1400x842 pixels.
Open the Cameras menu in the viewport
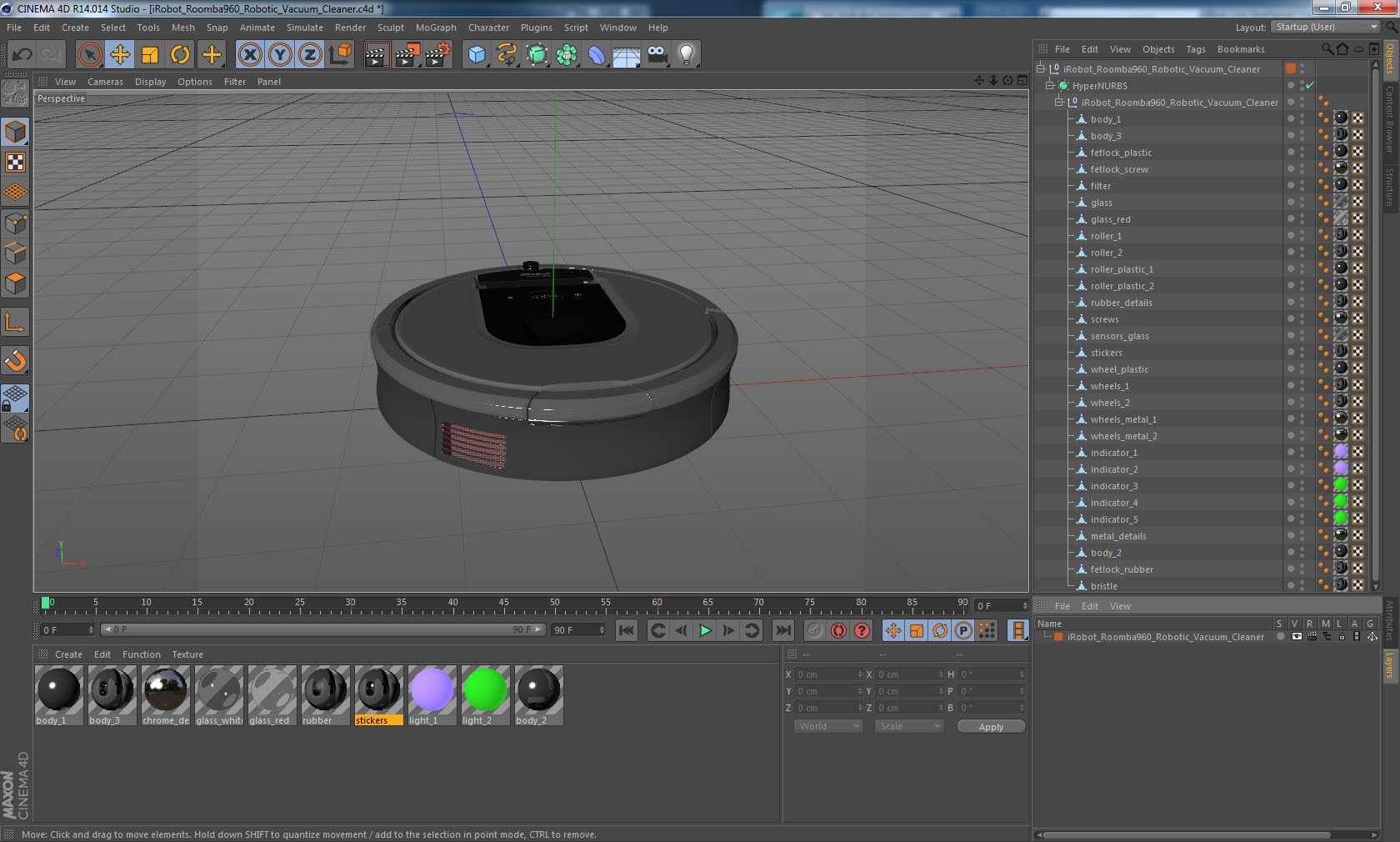(105, 82)
